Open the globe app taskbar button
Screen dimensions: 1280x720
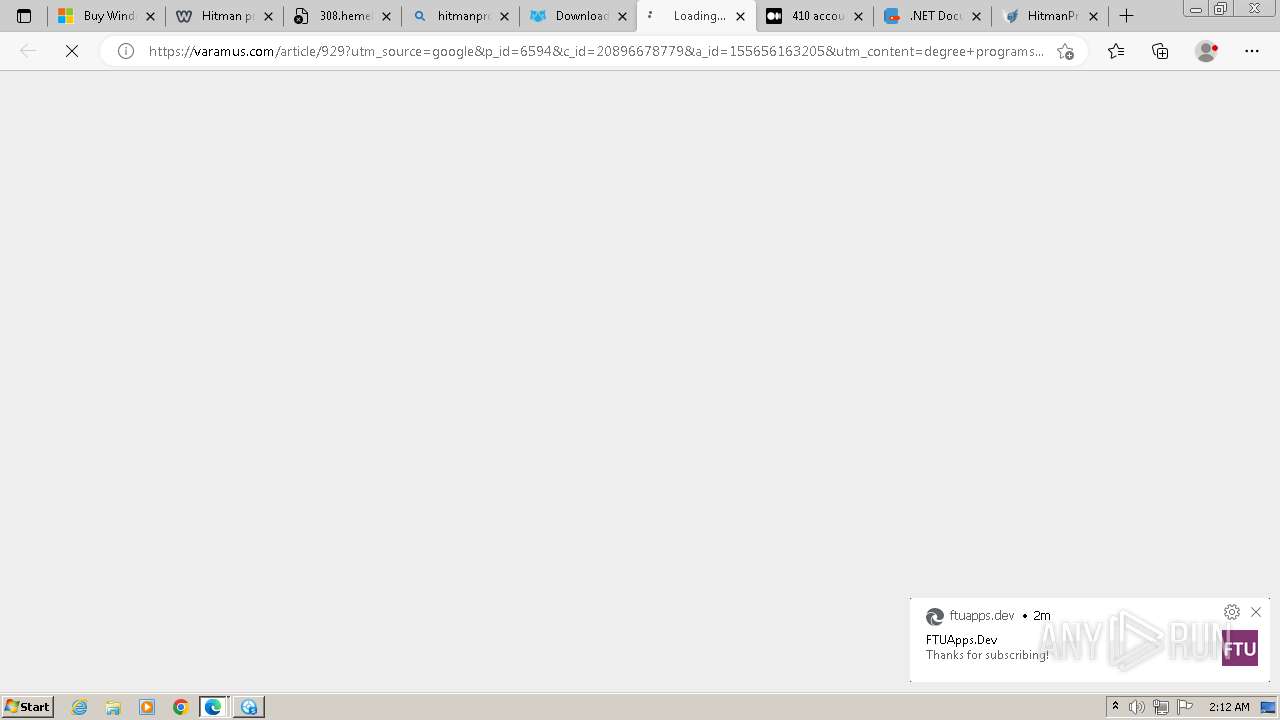(x=248, y=707)
